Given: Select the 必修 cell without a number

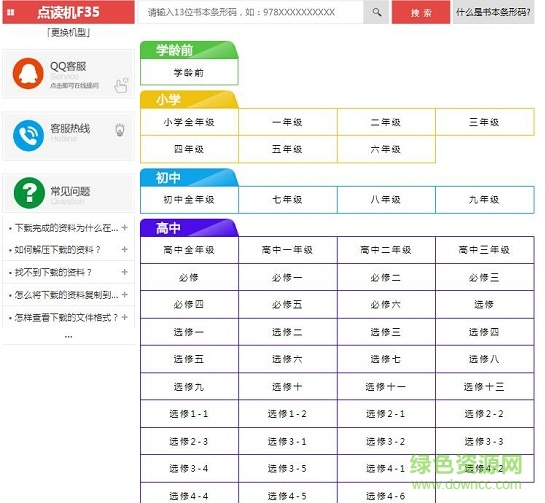Looking at the screenshot, I should point(189,277).
